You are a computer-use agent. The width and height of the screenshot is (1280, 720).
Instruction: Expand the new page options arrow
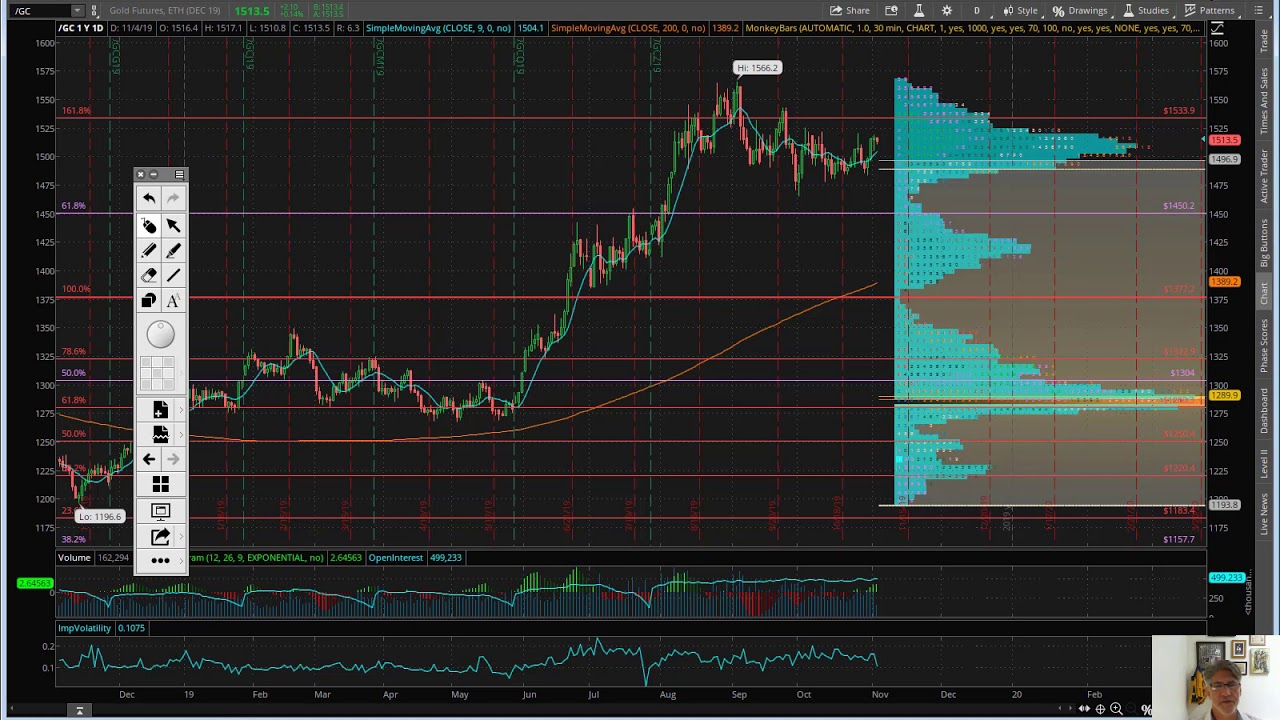182,410
